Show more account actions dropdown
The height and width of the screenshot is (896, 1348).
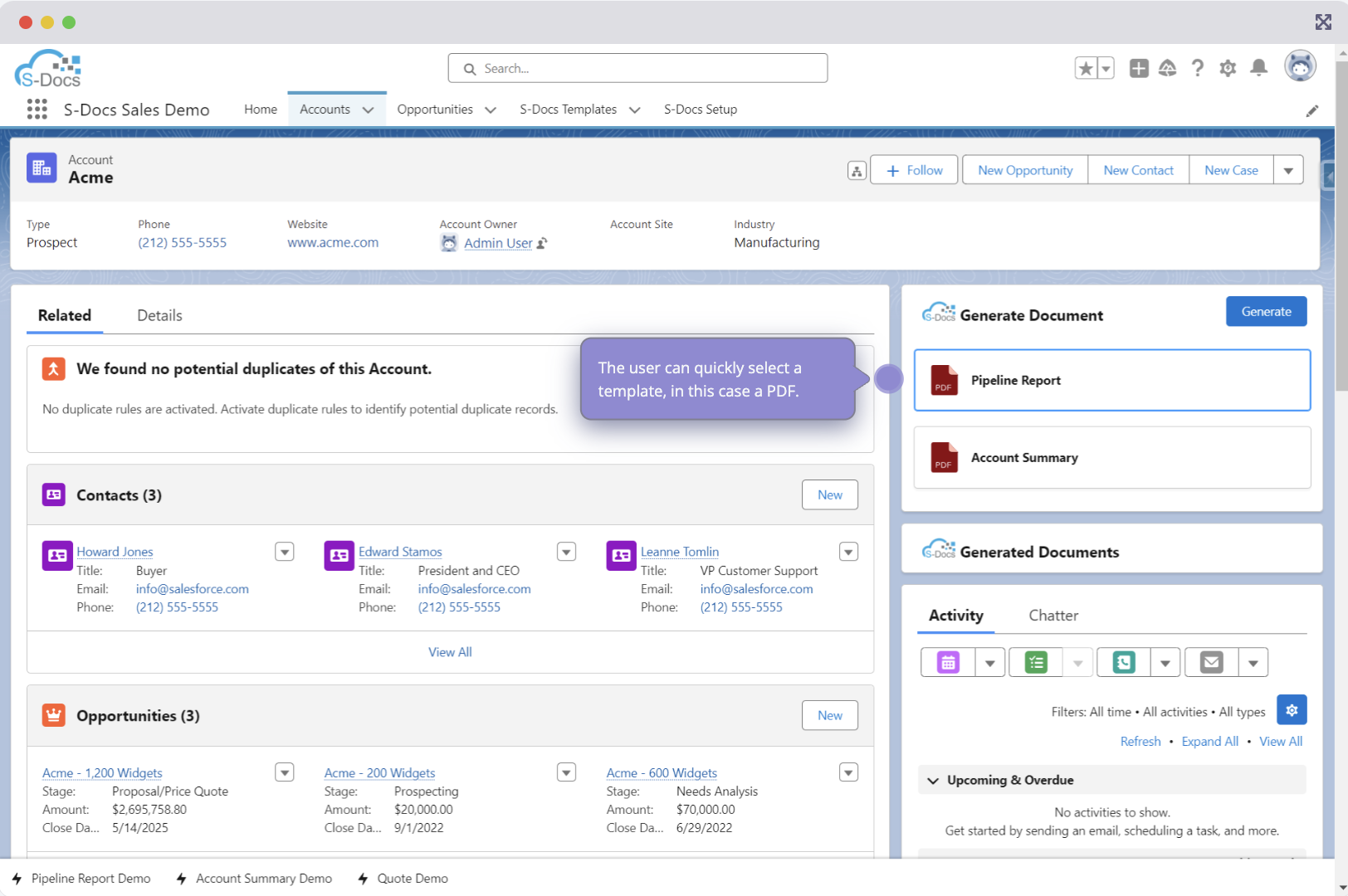pos(1288,170)
